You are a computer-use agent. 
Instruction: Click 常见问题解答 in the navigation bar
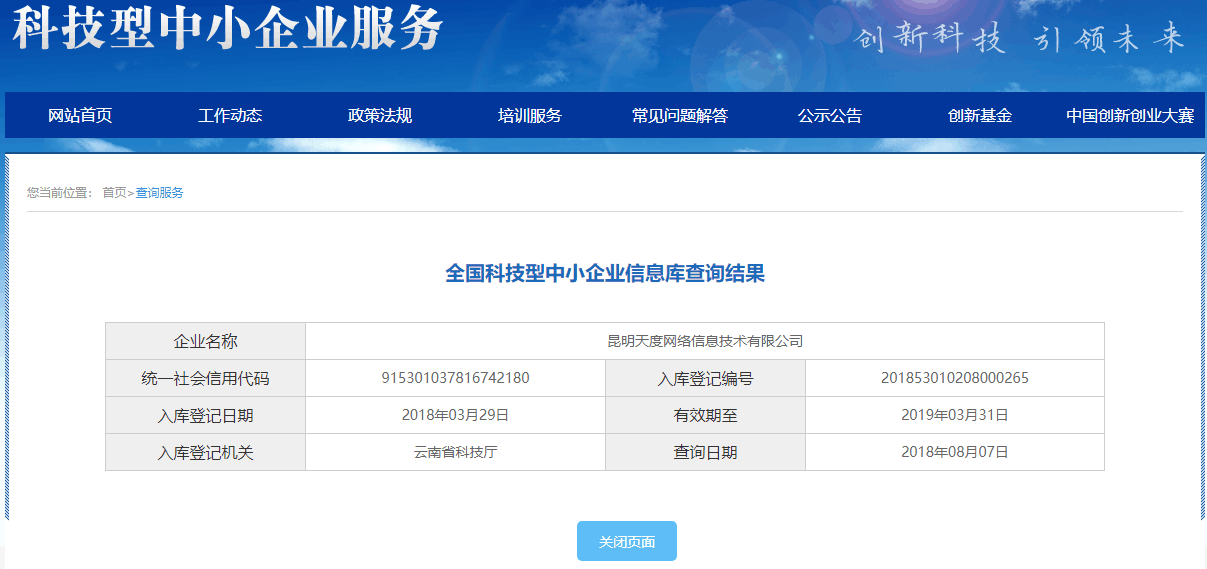680,115
